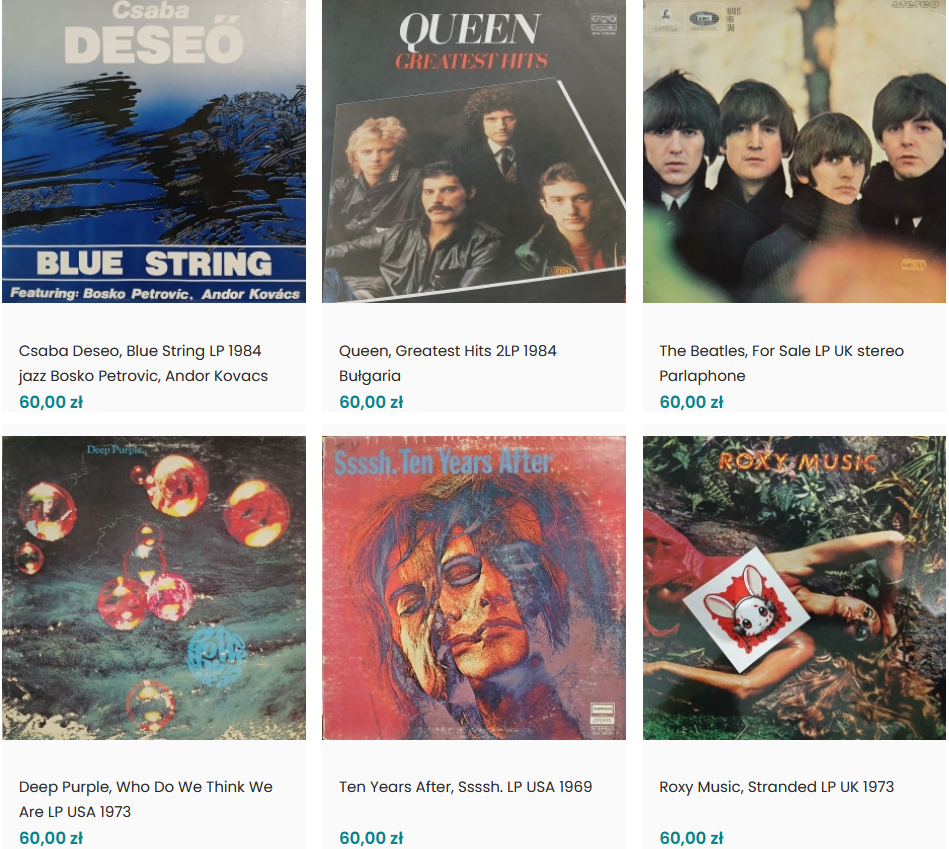Click the 60,00 zł price under Queen Greatest Hits
The width and height of the screenshot is (949, 849).
coord(371,402)
